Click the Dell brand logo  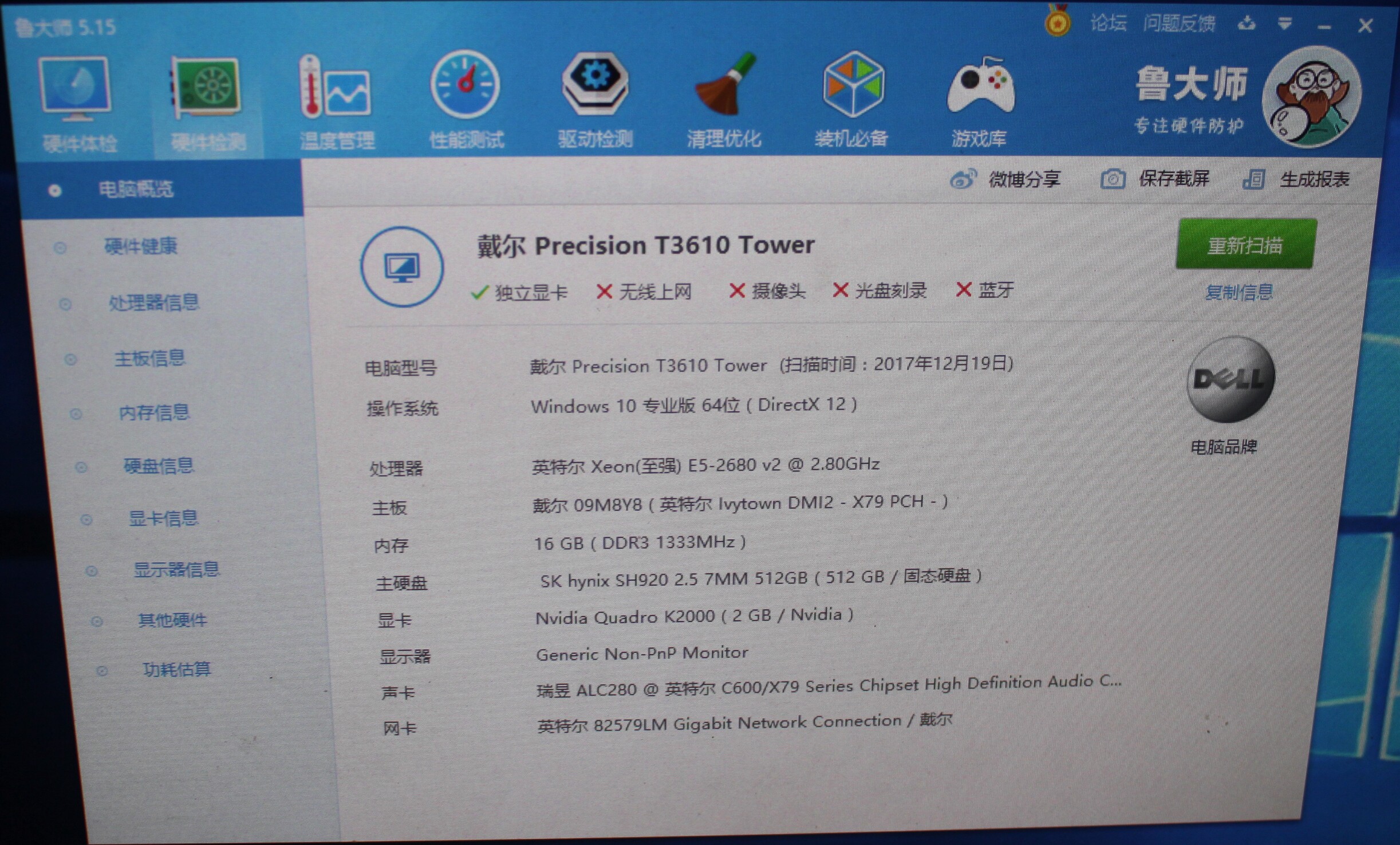coord(1230,380)
